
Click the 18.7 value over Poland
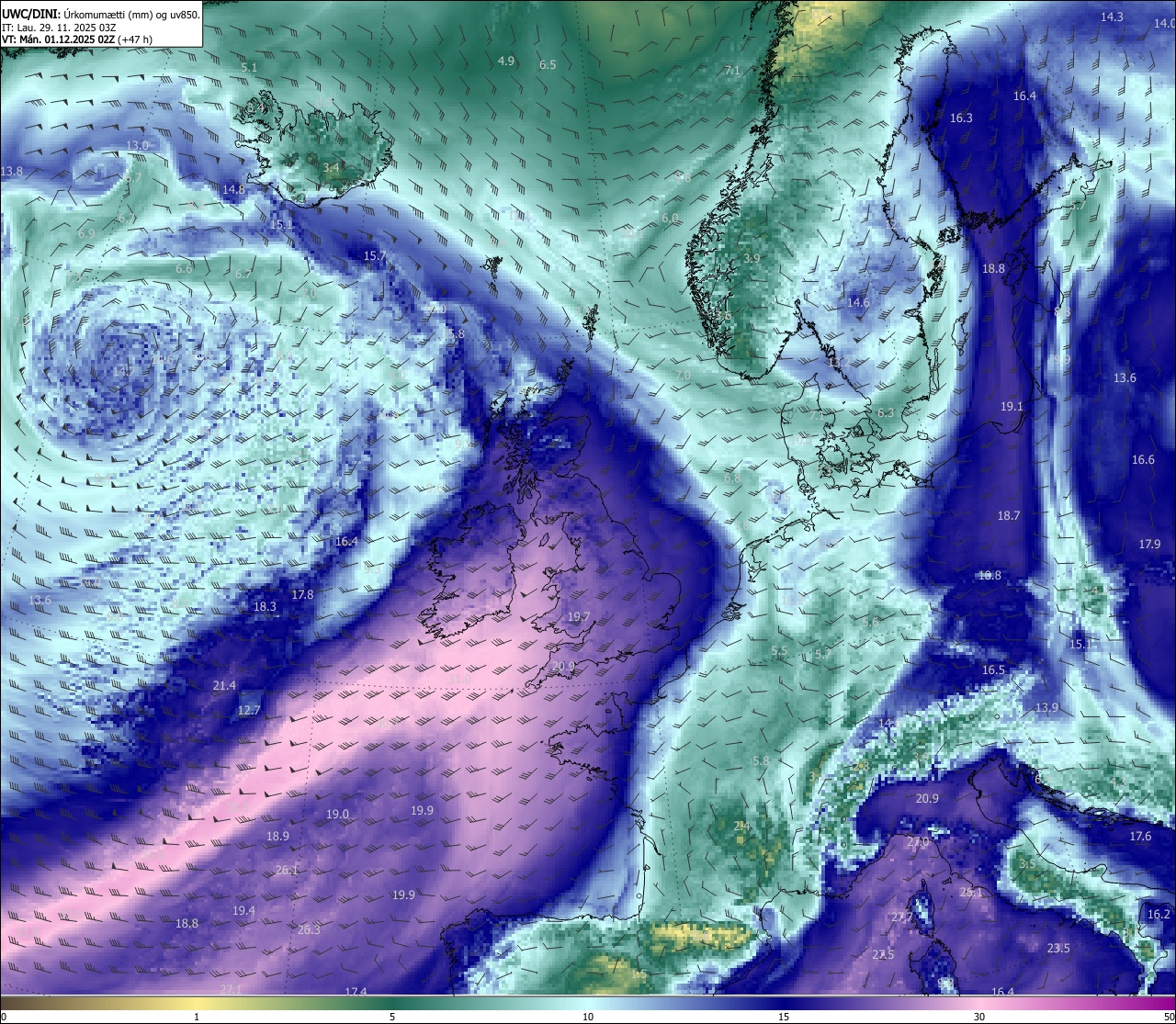click(1009, 516)
